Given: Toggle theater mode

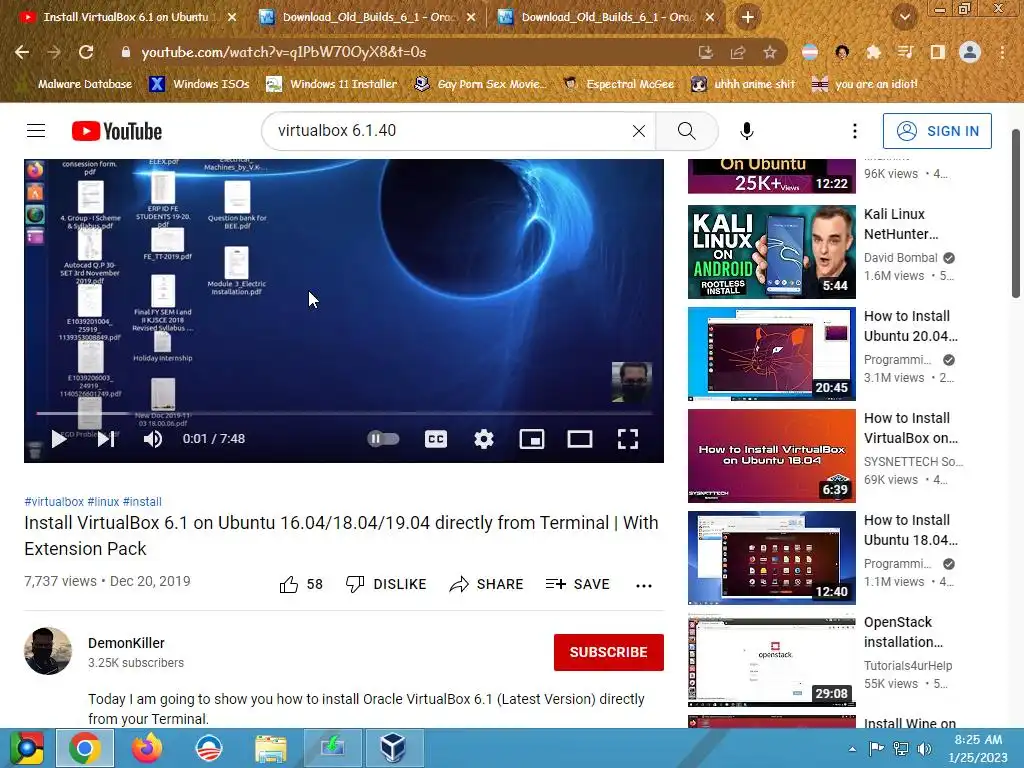Looking at the screenshot, I should pos(580,439).
